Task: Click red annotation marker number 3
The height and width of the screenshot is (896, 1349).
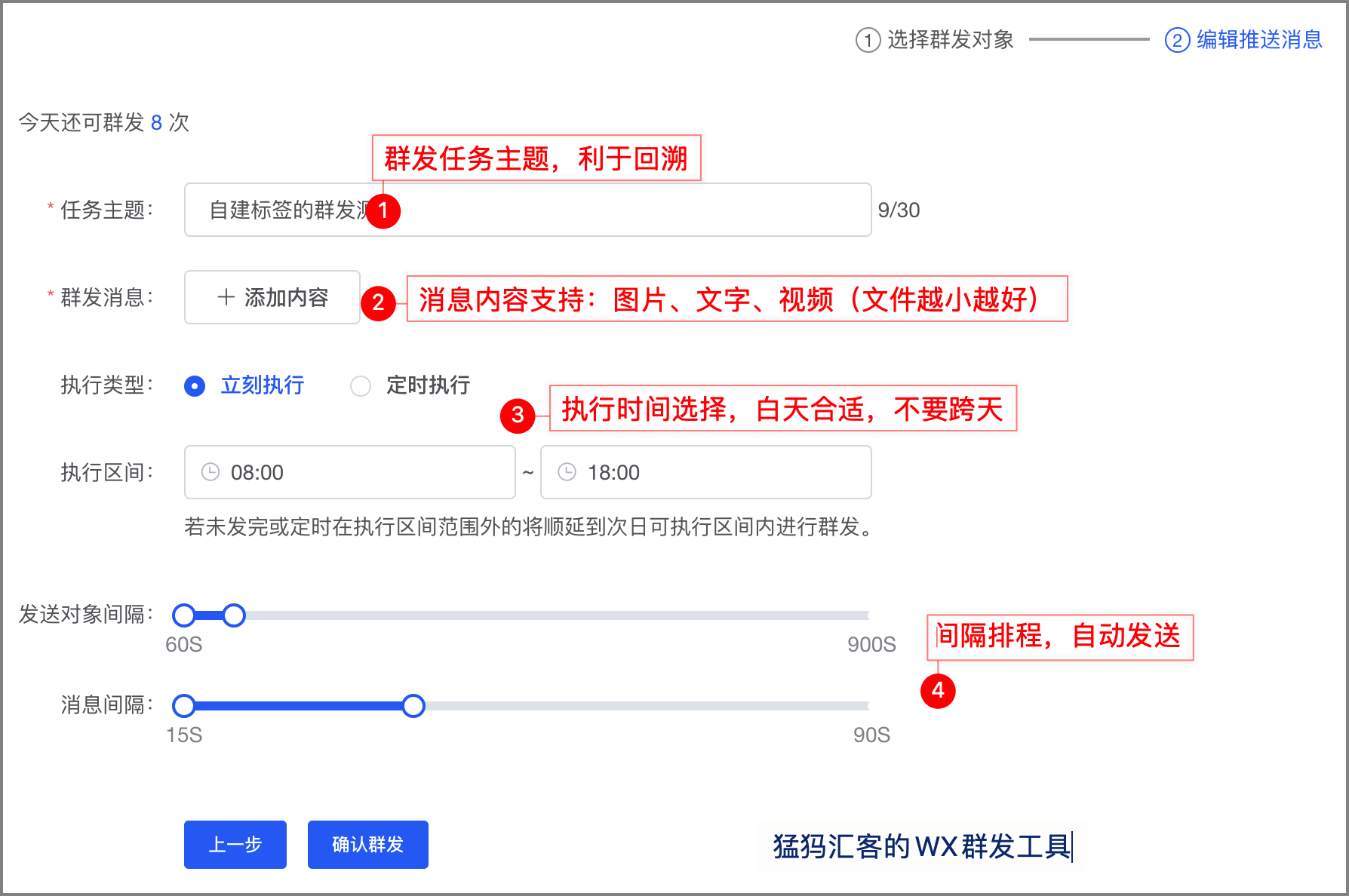Action: coord(518,415)
